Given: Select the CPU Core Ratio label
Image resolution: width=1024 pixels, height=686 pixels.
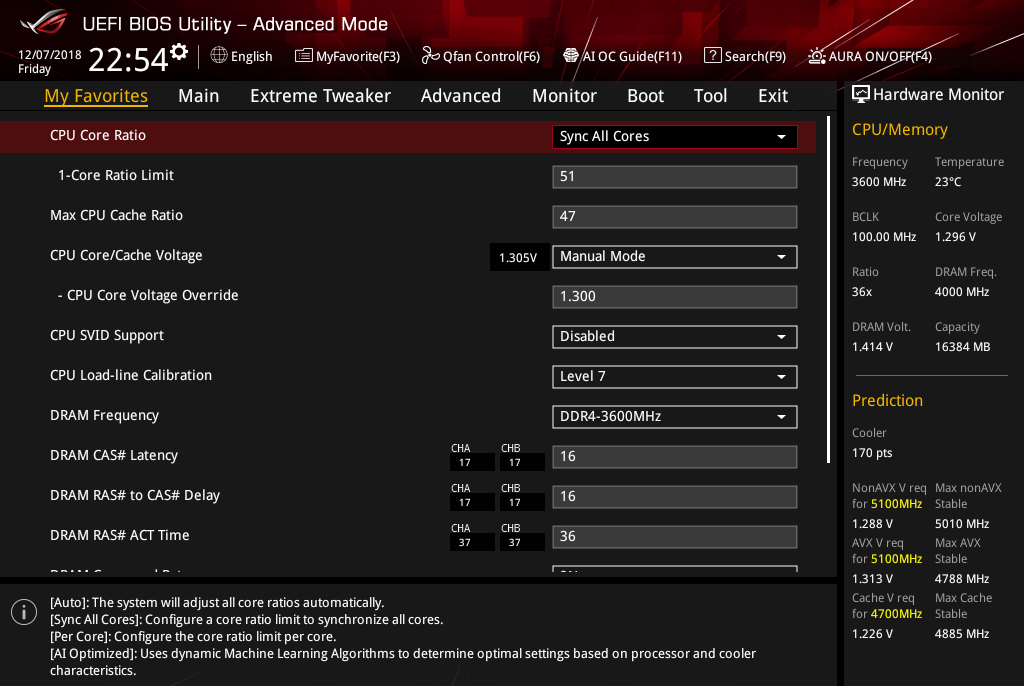Looking at the screenshot, I should point(98,135).
